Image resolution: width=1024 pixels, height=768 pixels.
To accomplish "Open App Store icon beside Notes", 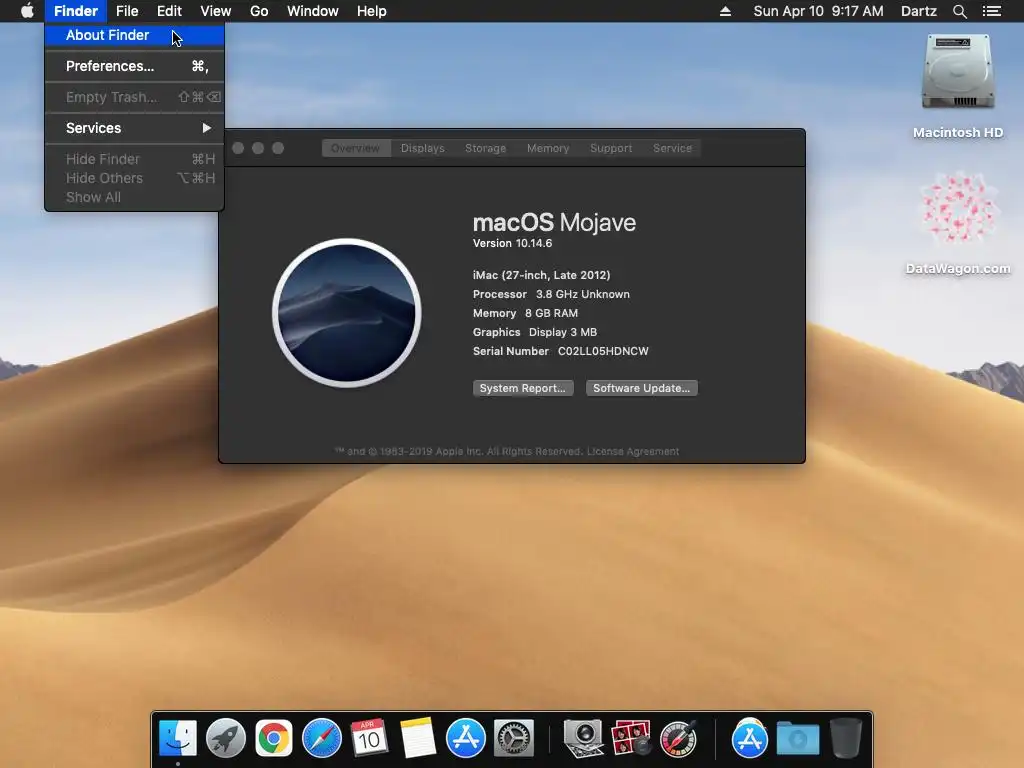I will pyautogui.click(x=466, y=738).
